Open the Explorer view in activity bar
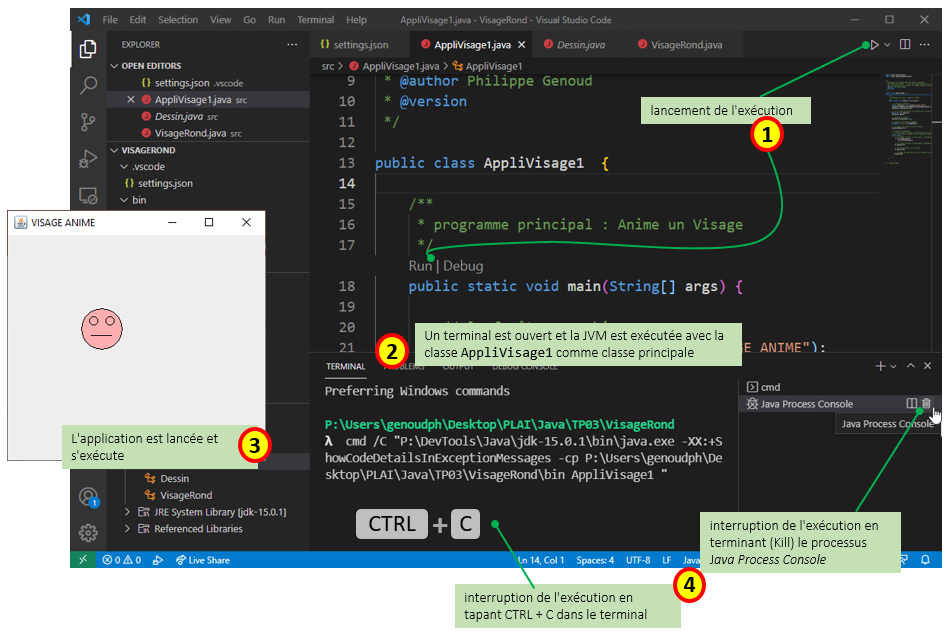This screenshot has width=948, height=634. click(88, 48)
